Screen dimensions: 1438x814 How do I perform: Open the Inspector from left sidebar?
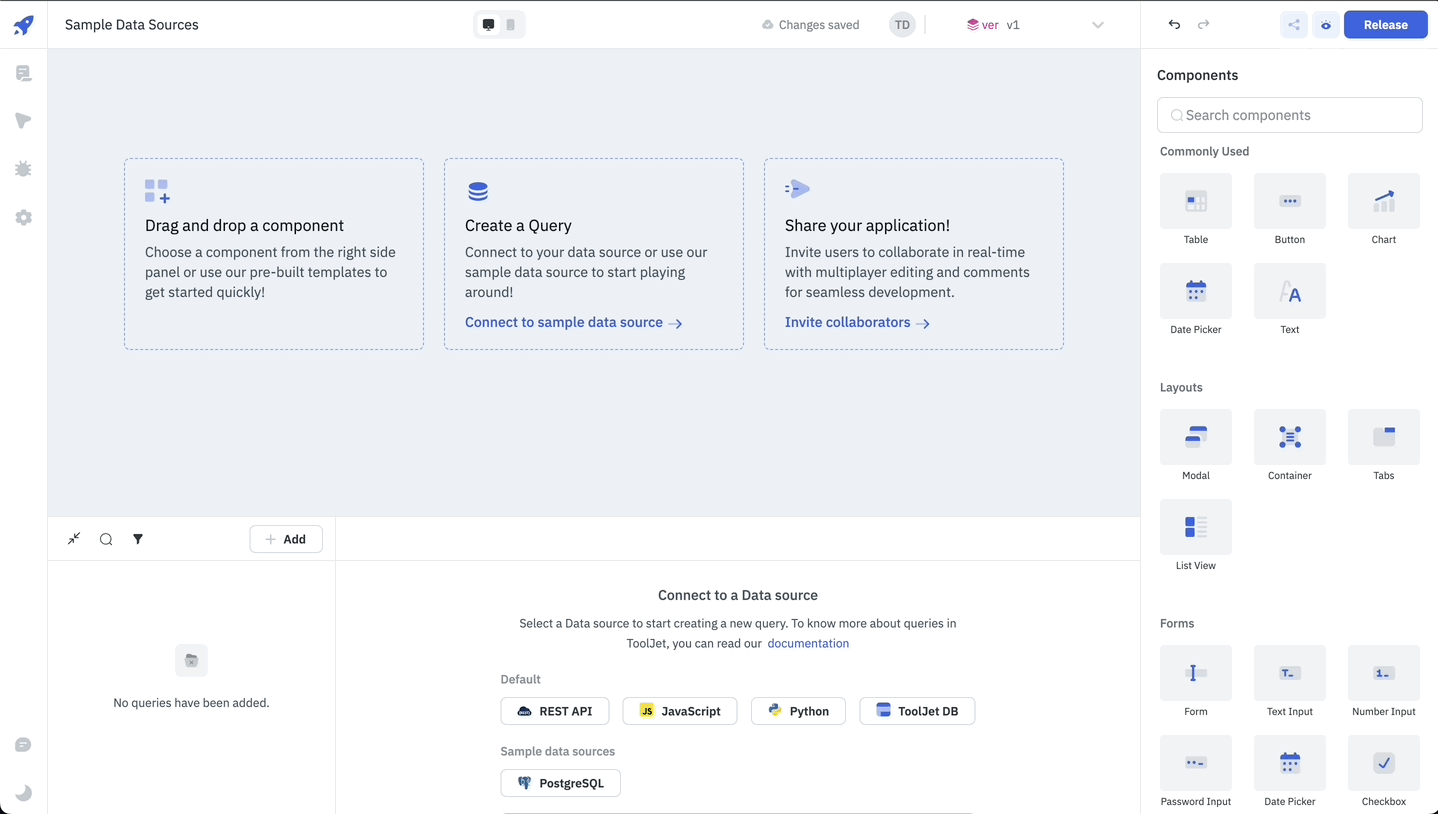[23, 121]
